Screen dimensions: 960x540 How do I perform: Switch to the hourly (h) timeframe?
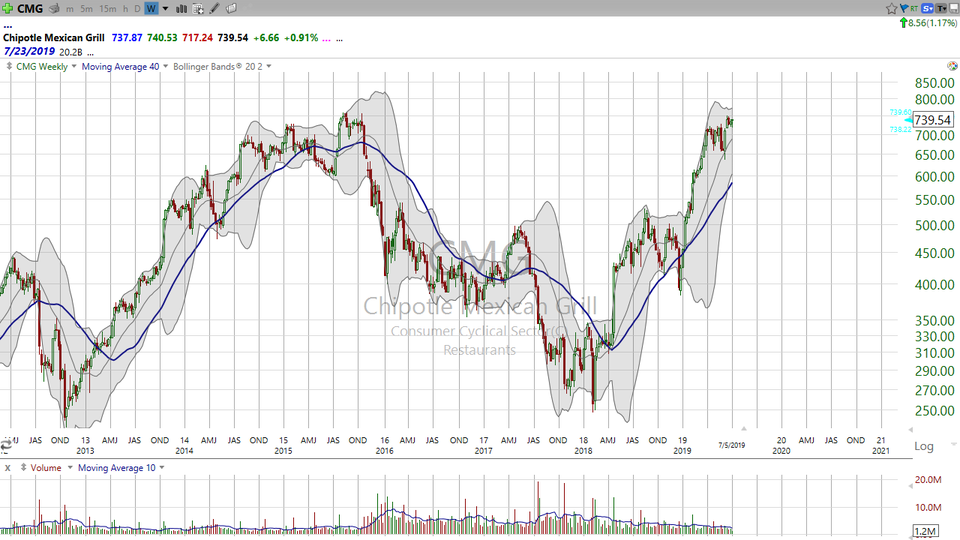click(x=126, y=9)
